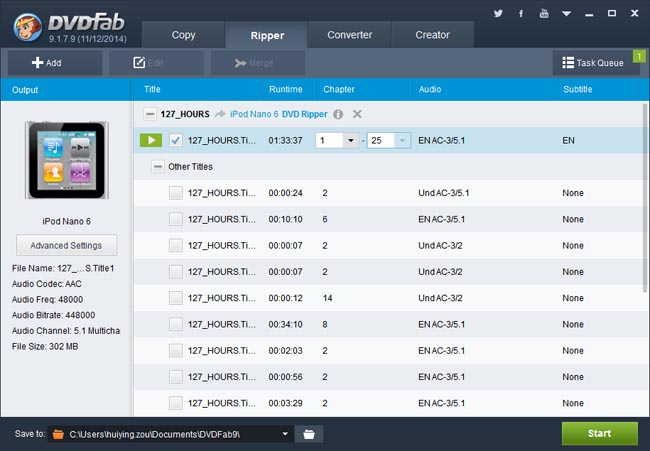Click main title audio EN AC-3/5.1

pyautogui.click(x=441, y=141)
